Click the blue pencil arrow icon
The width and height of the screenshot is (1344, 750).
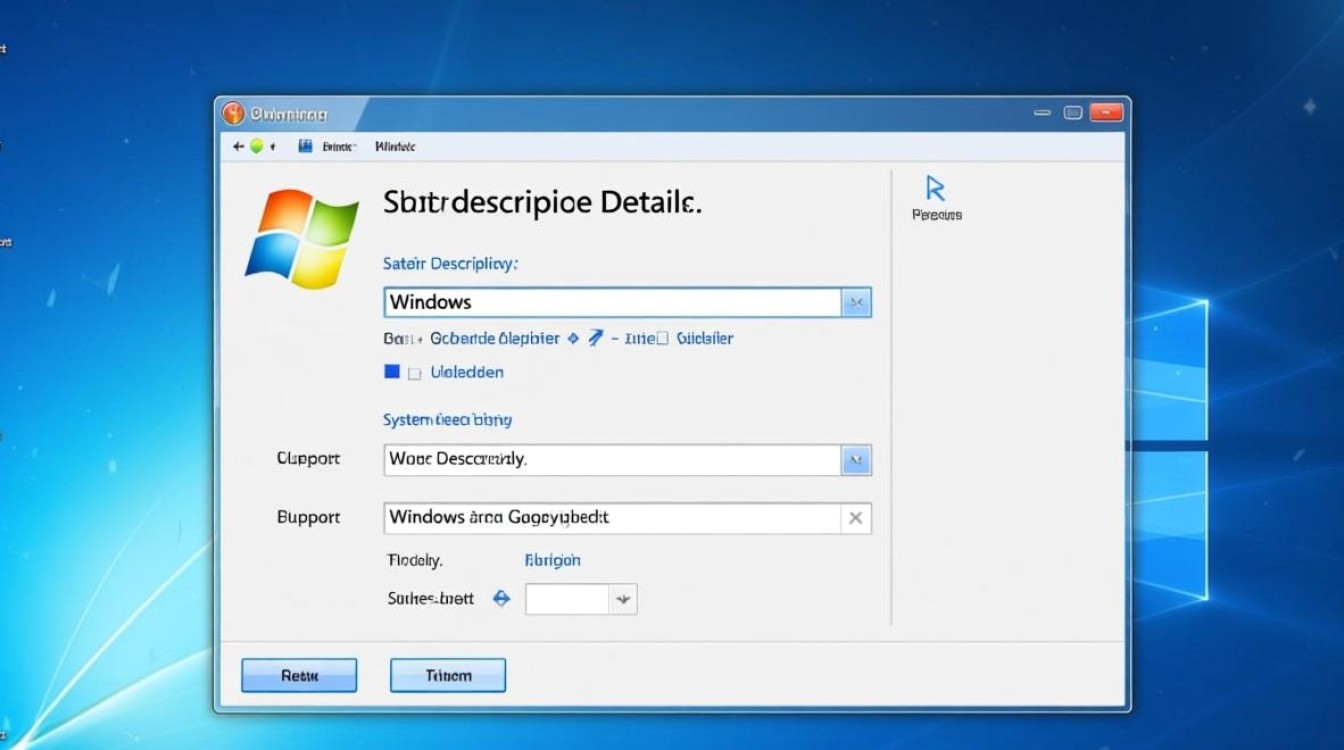click(596, 338)
